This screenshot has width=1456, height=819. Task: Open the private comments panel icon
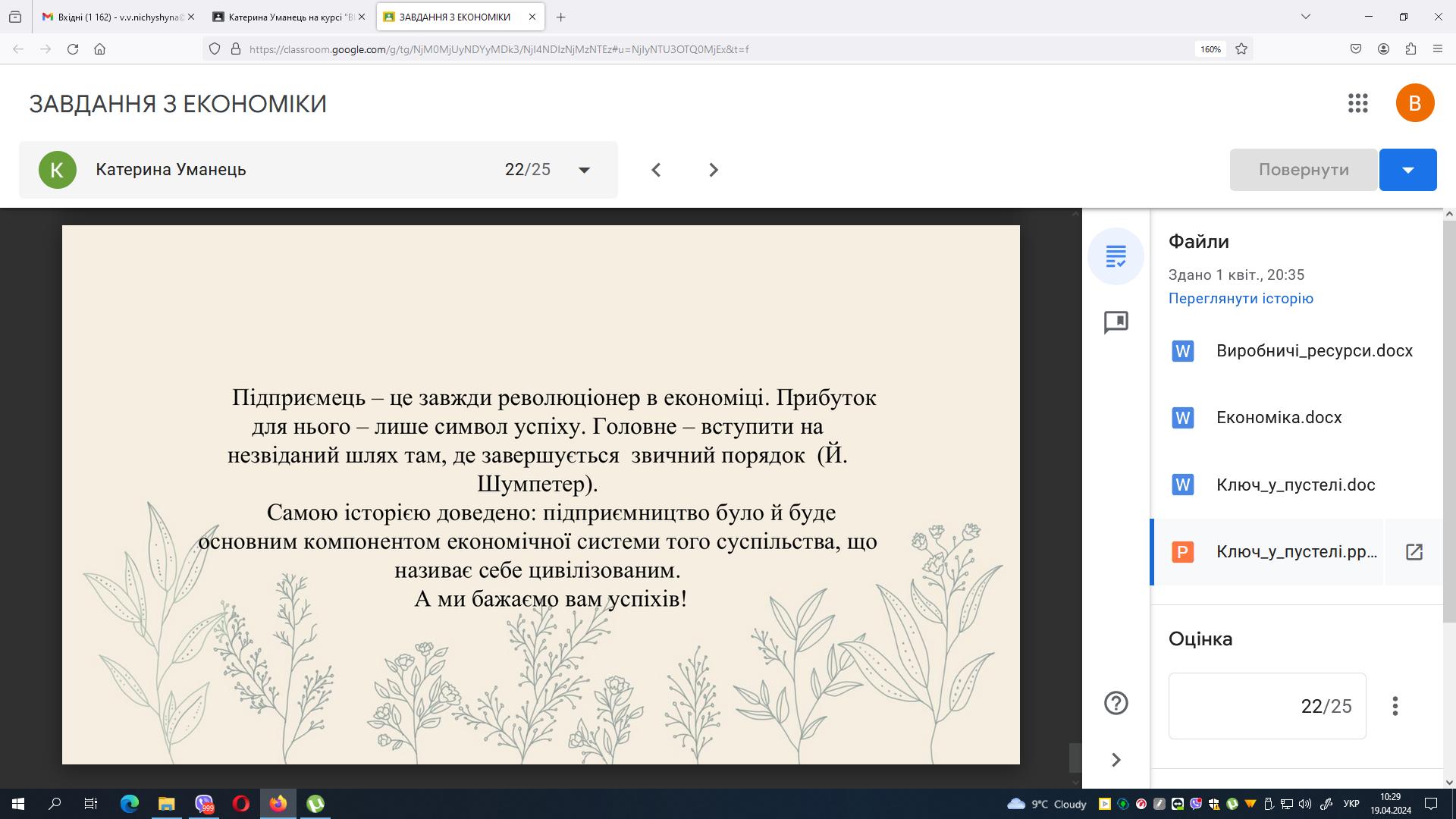point(1116,322)
